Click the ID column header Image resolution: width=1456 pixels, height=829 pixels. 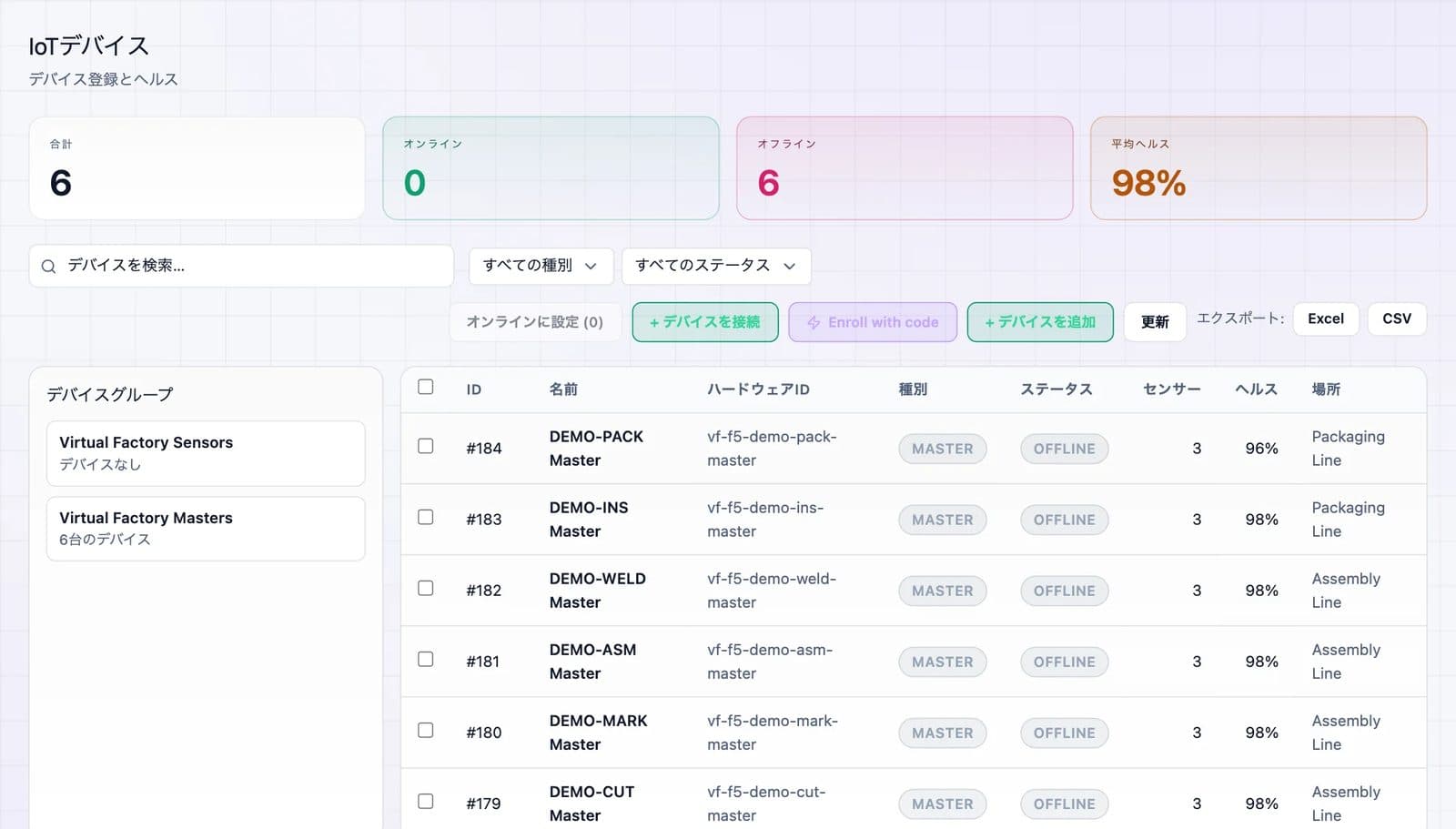click(x=474, y=389)
